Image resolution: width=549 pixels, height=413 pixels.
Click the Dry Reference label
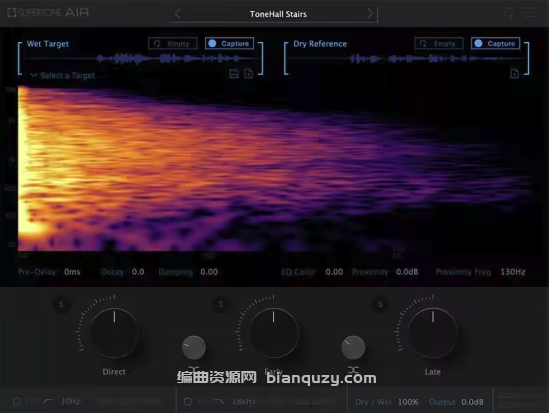pyautogui.click(x=320, y=44)
